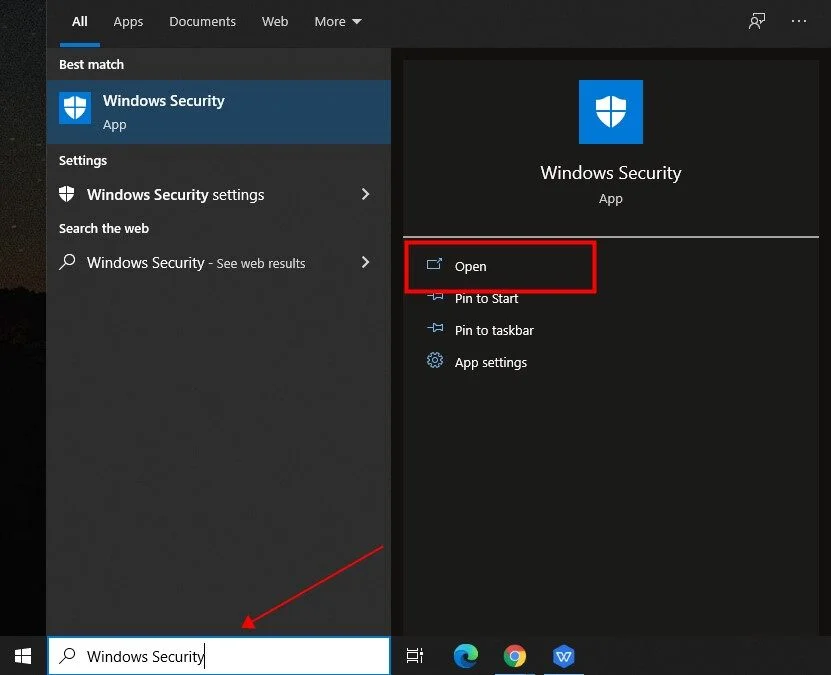Expand the More filter dropdown

(x=338, y=22)
